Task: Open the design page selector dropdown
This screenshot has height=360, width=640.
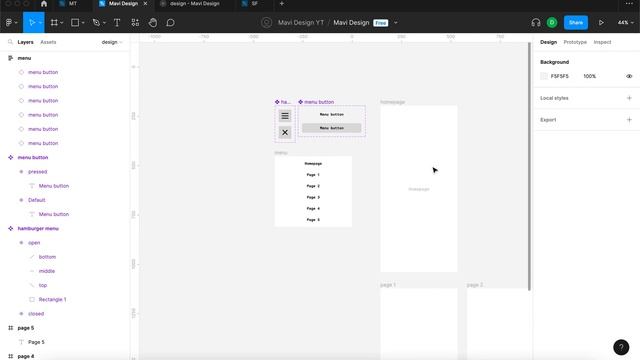Action: pyautogui.click(x=111, y=42)
